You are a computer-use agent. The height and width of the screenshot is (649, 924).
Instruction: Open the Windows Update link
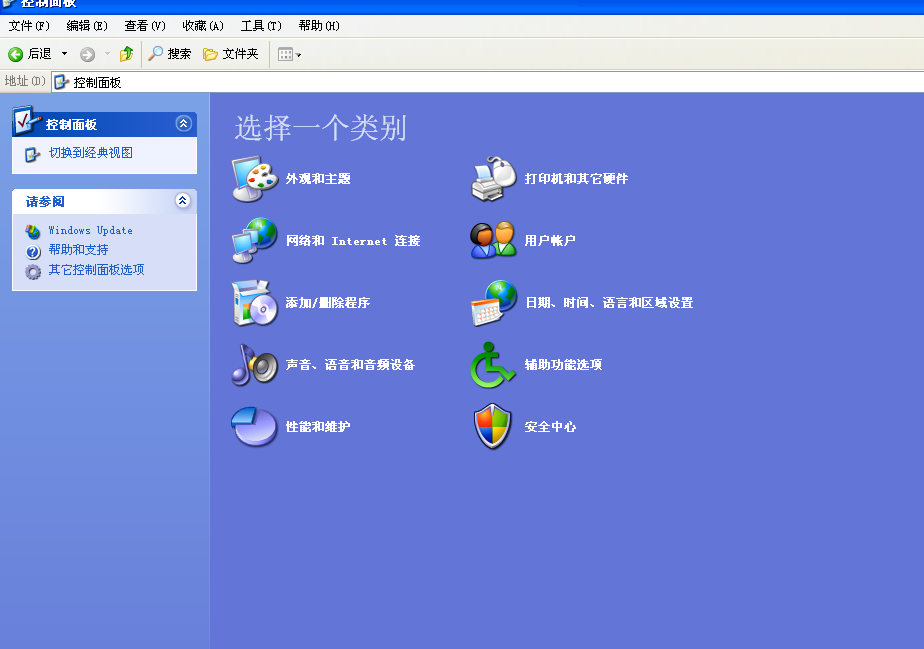coord(90,230)
